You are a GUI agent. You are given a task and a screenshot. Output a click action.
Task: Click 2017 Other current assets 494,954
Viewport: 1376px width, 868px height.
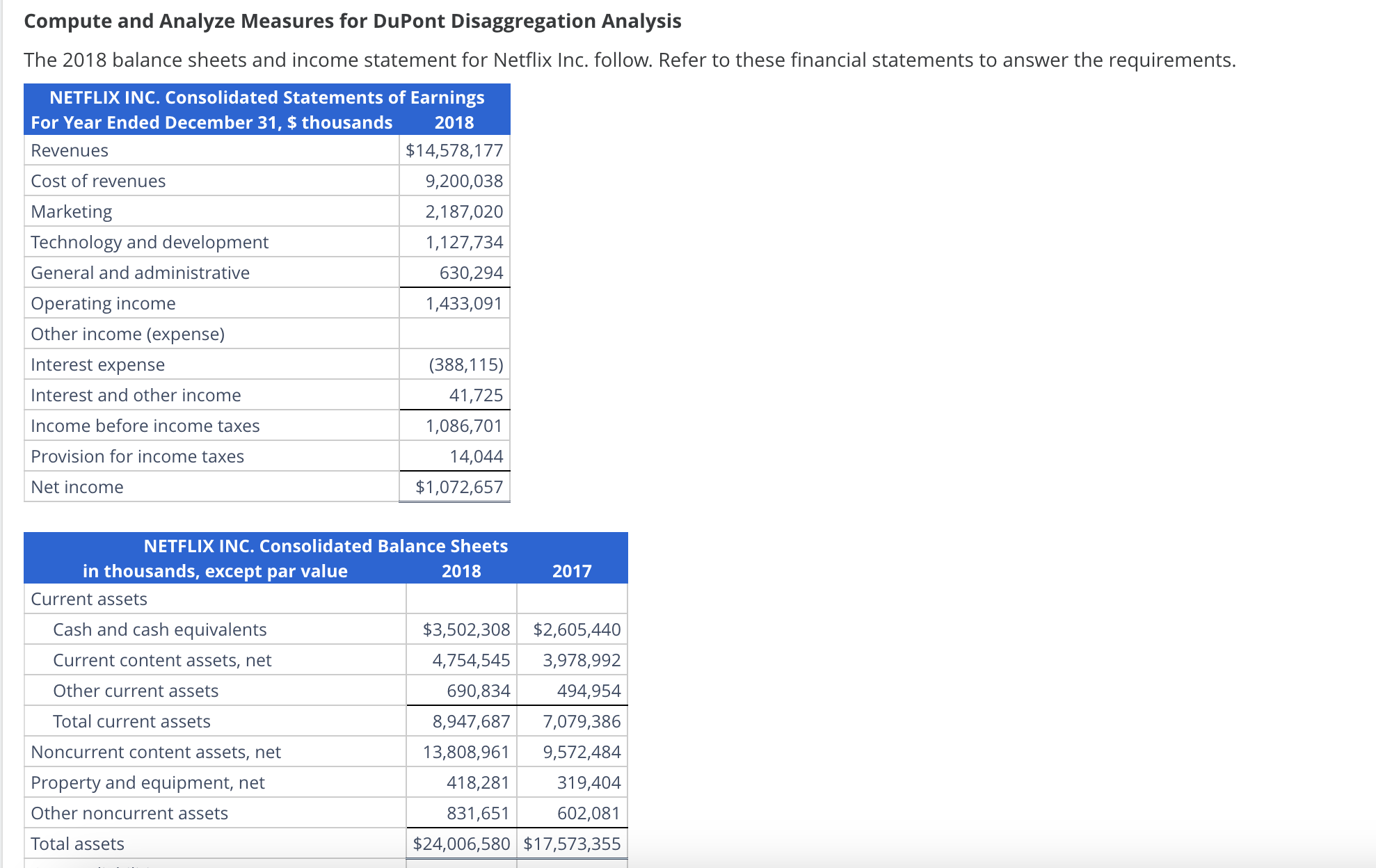pyautogui.click(x=589, y=691)
